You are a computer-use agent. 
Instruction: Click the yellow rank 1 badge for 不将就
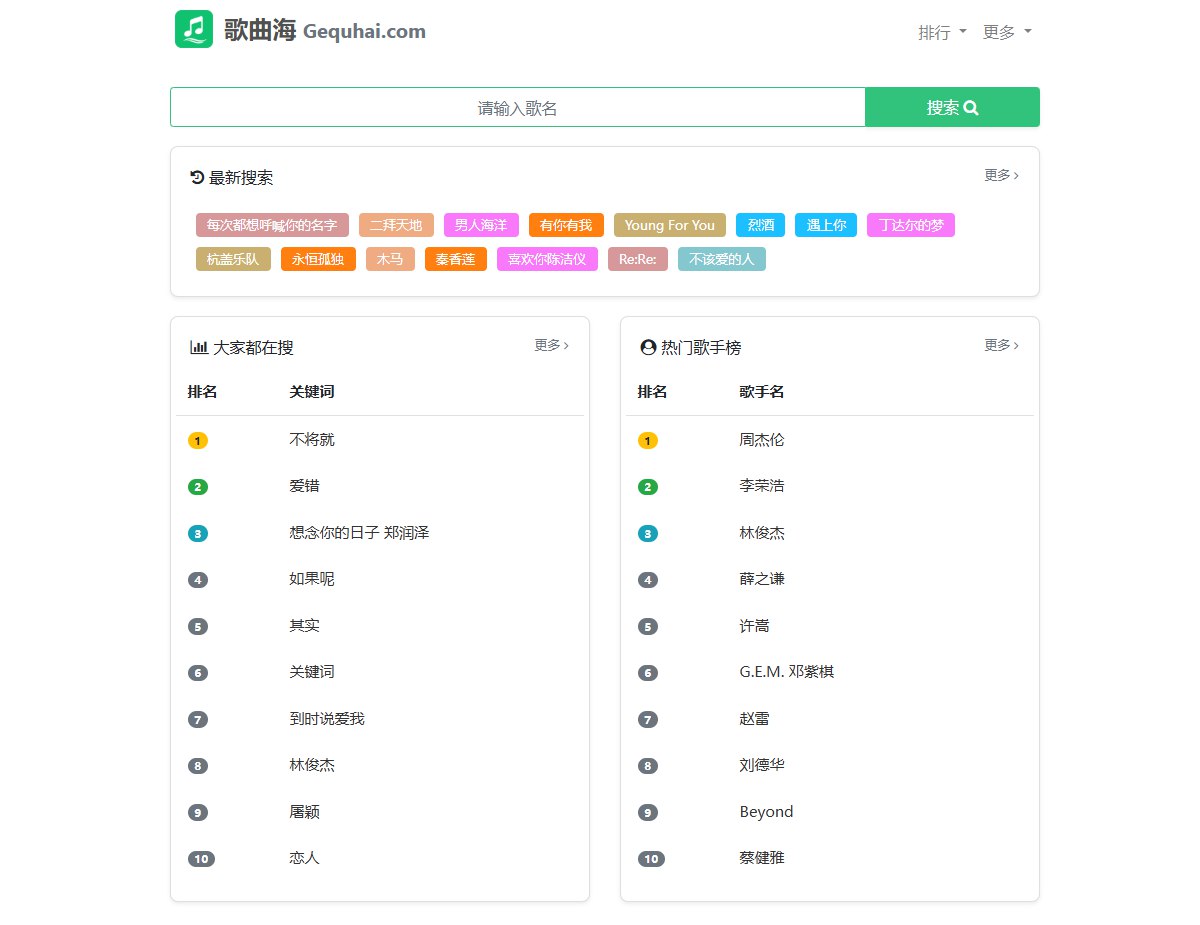(x=198, y=441)
